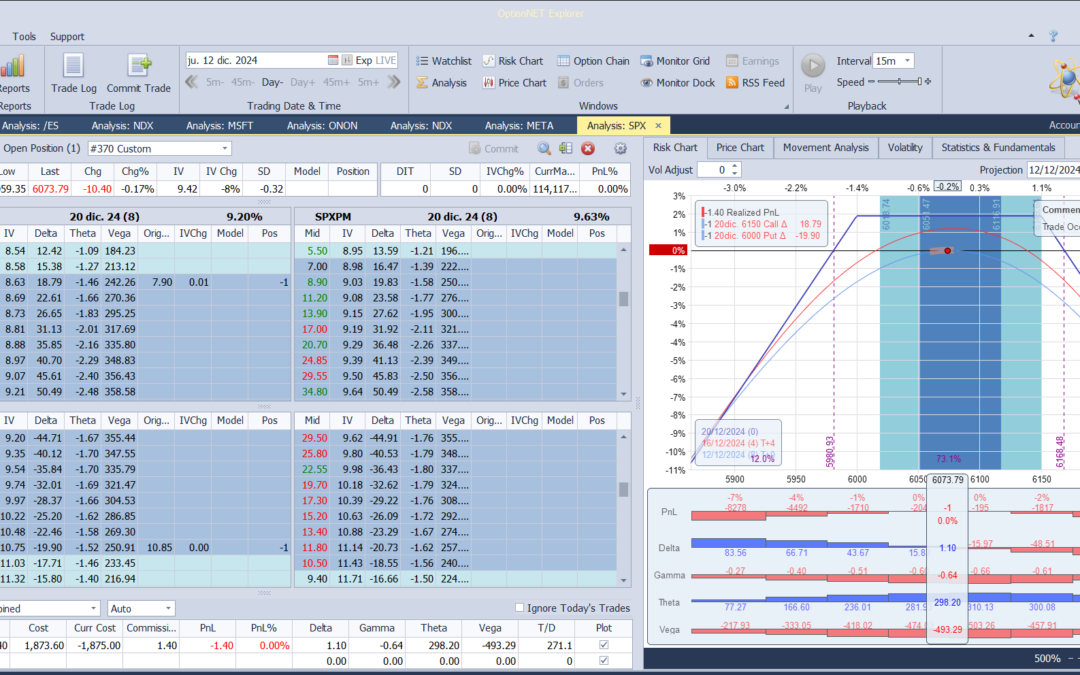This screenshot has width=1080, height=675.
Task: Open the Analysis window from ribbon
Action: pos(442,83)
